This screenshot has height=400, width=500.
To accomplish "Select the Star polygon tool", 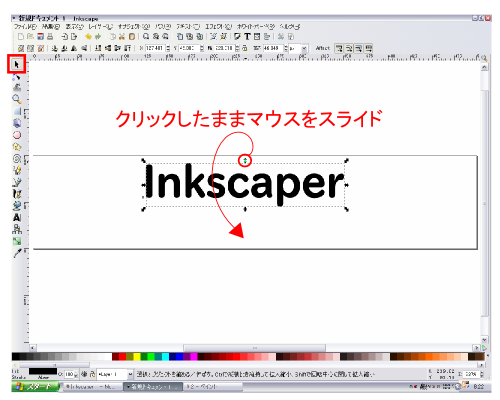I will pyautogui.click(x=17, y=147).
